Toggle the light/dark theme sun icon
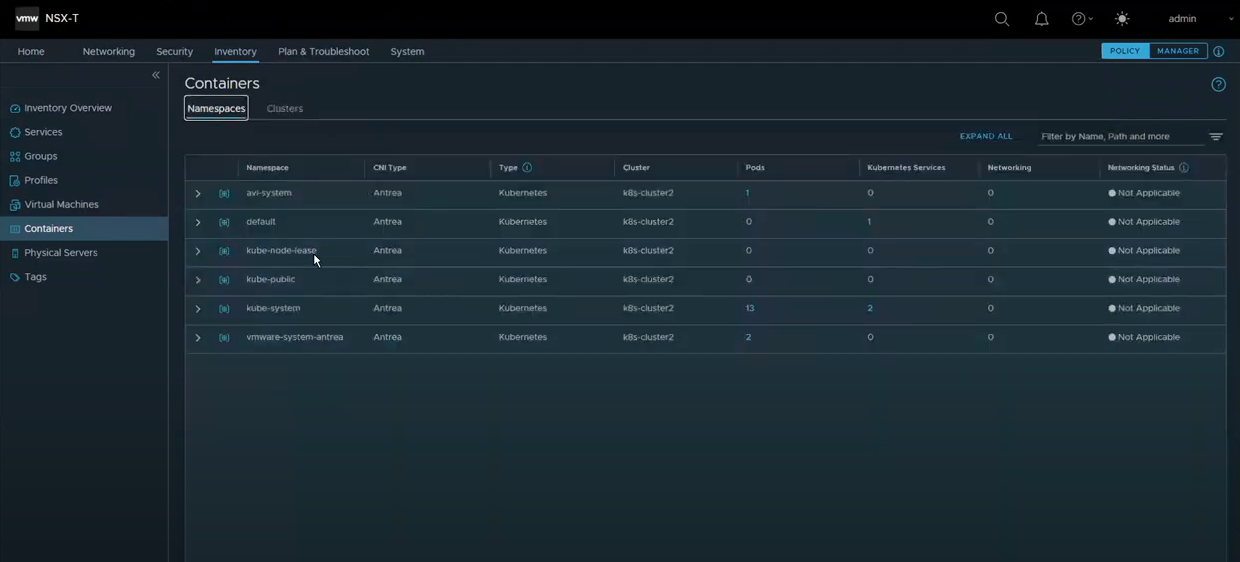This screenshot has height=562, width=1240. point(1122,19)
